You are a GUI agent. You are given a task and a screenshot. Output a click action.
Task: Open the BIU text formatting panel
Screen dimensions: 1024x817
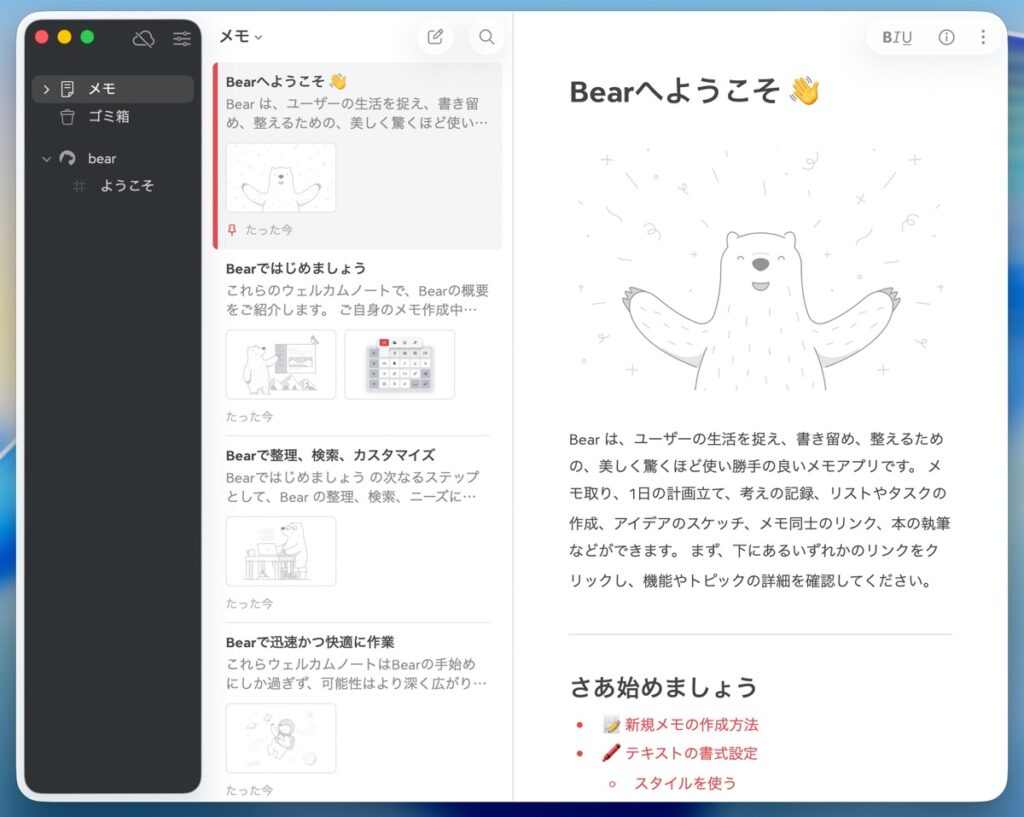pos(896,37)
